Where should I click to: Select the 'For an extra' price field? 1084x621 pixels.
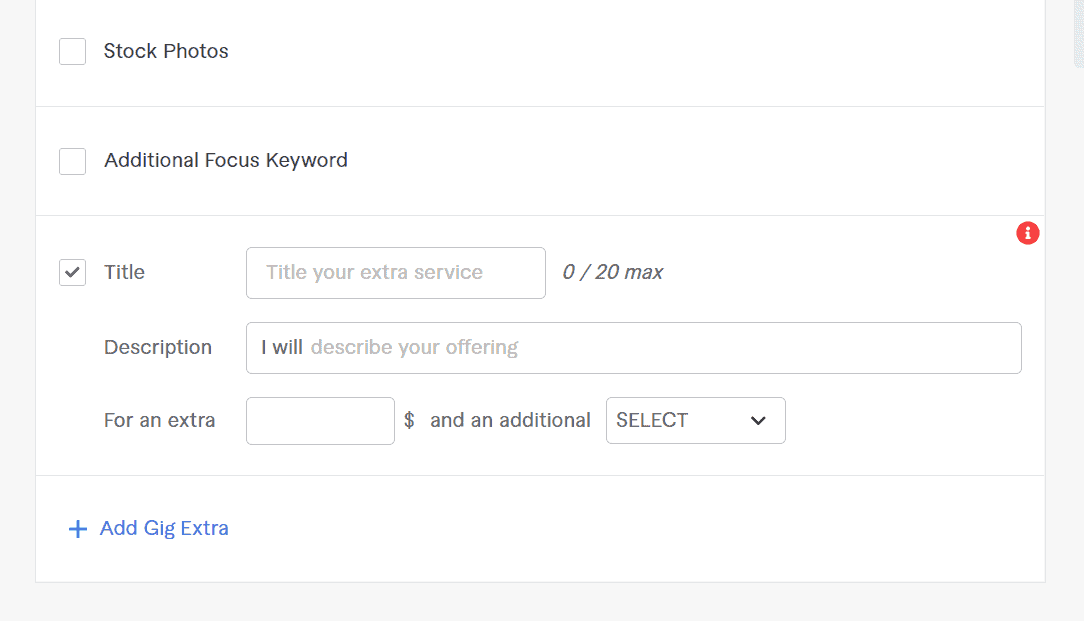click(320, 420)
